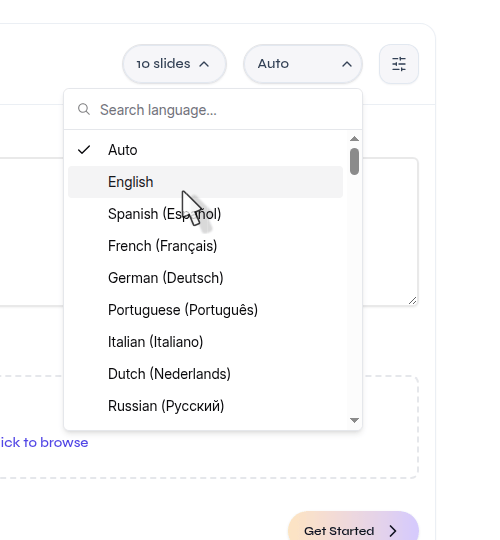Click the textarea resize handle corner

click(x=413, y=301)
